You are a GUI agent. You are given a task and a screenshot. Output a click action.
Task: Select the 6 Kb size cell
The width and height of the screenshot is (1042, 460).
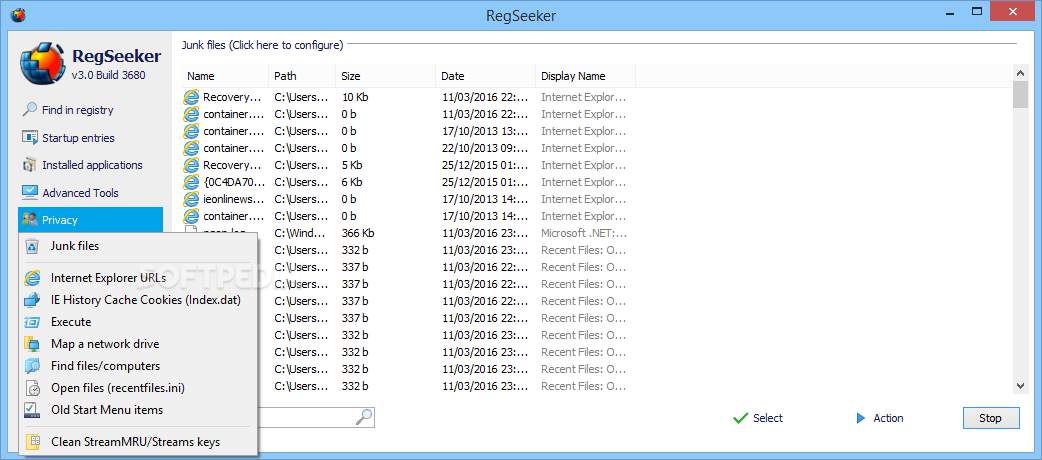352,181
